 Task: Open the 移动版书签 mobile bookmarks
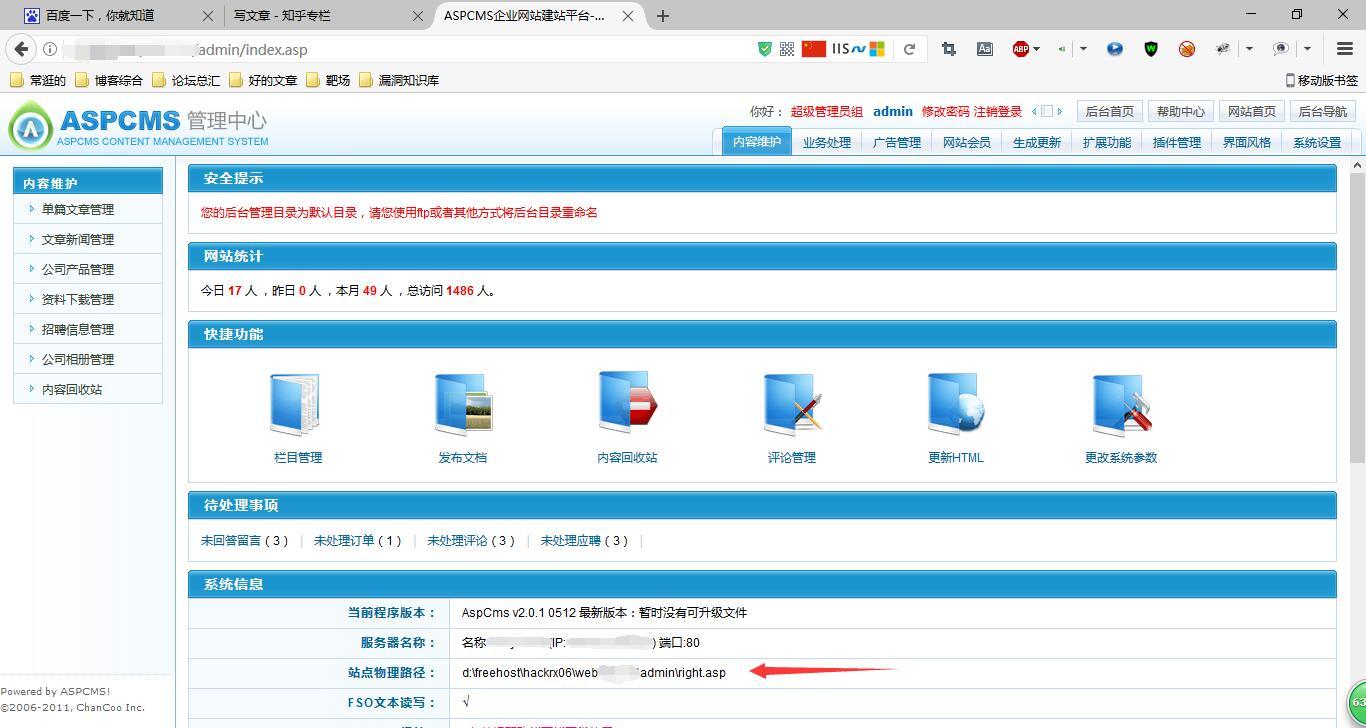1322,80
